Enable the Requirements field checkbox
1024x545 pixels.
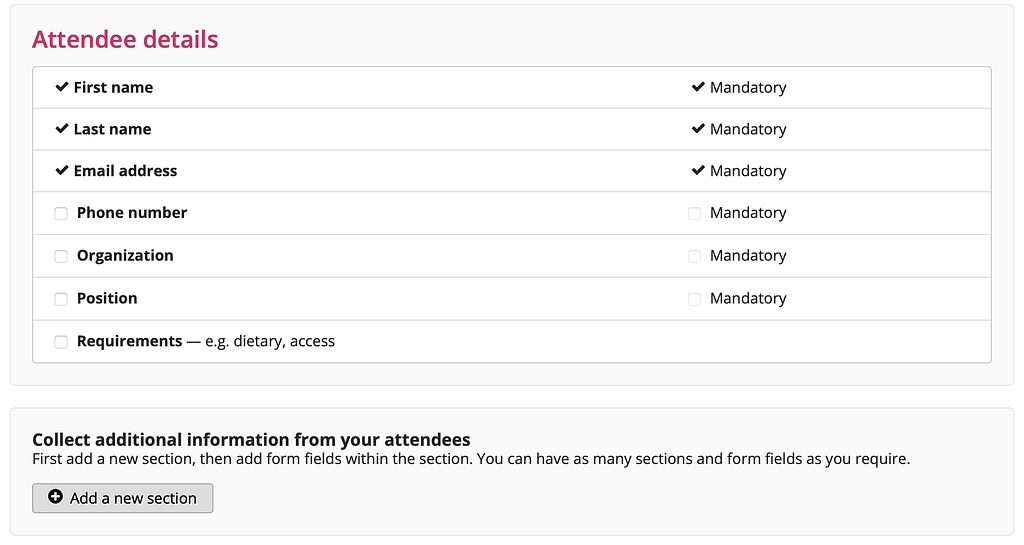tap(61, 342)
